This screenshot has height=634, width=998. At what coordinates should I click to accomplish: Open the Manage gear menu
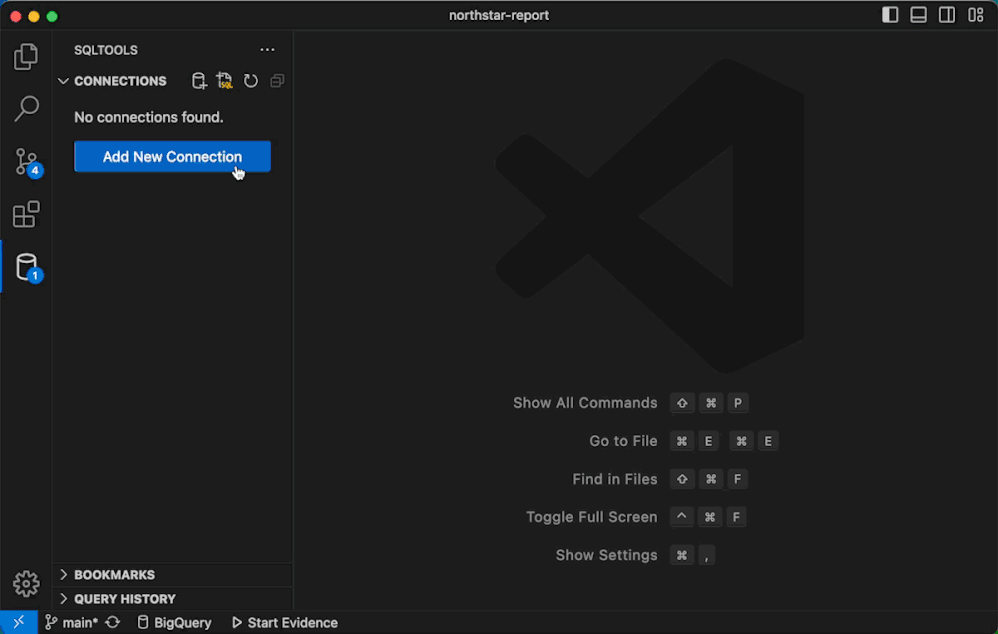26,583
